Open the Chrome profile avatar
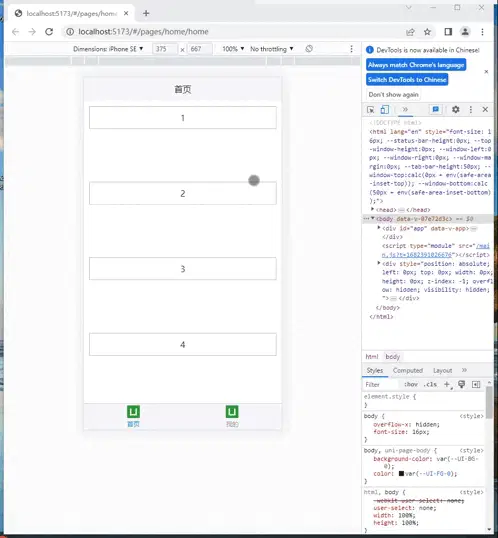This screenshot has width=498, height=538. (465, 32)
